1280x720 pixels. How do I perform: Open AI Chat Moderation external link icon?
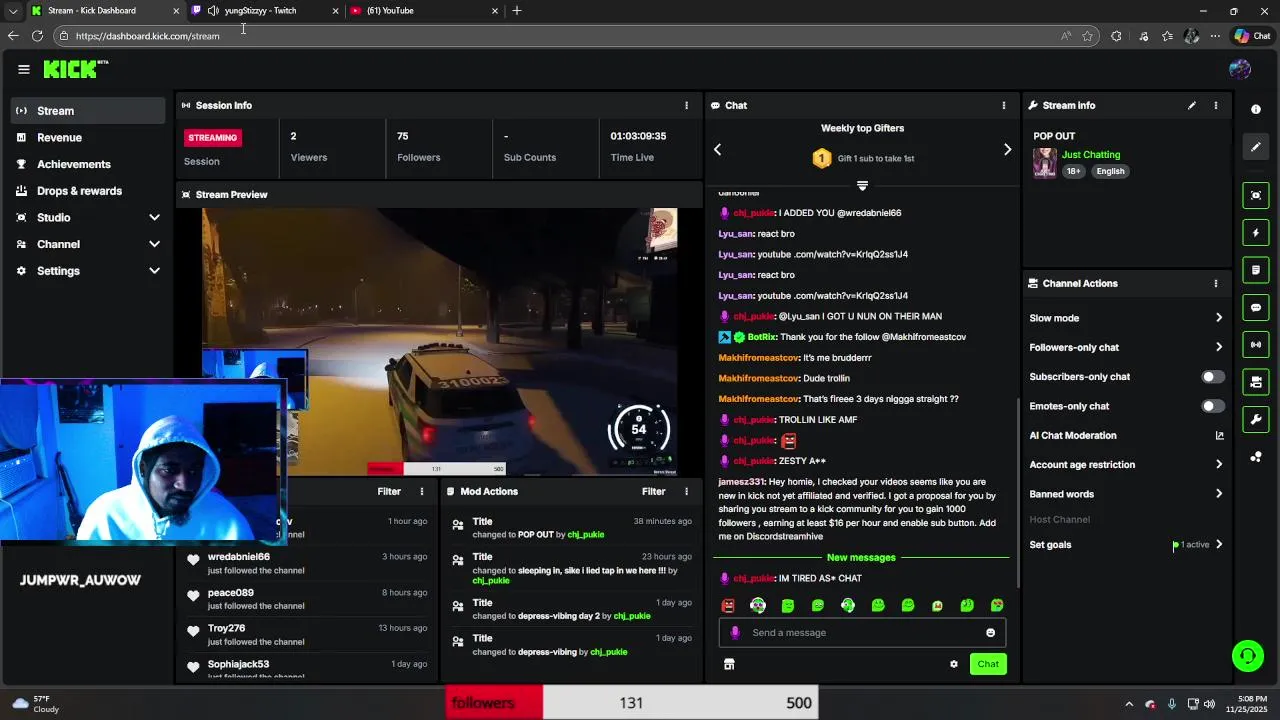[x=1219, y=436]
